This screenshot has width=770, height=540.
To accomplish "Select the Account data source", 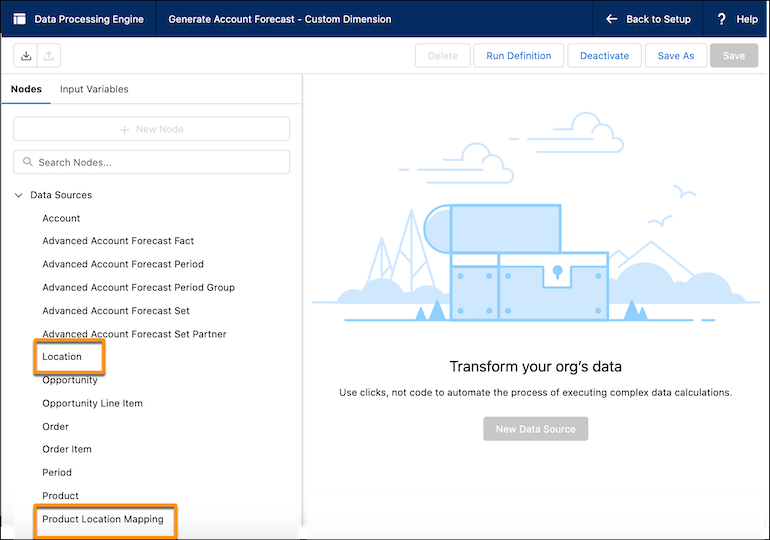I will pyautogui.click(x=61, y=218).
